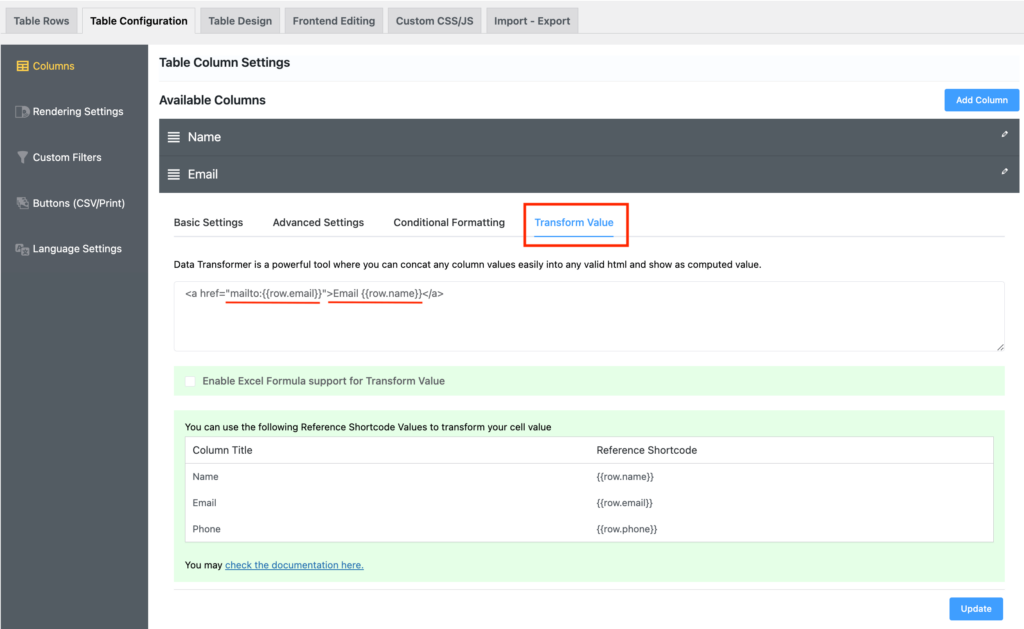This screenshot has width=1024, height=629.
Task: Open the Conditional Formatting sub-tab
Action: (449, 223)
